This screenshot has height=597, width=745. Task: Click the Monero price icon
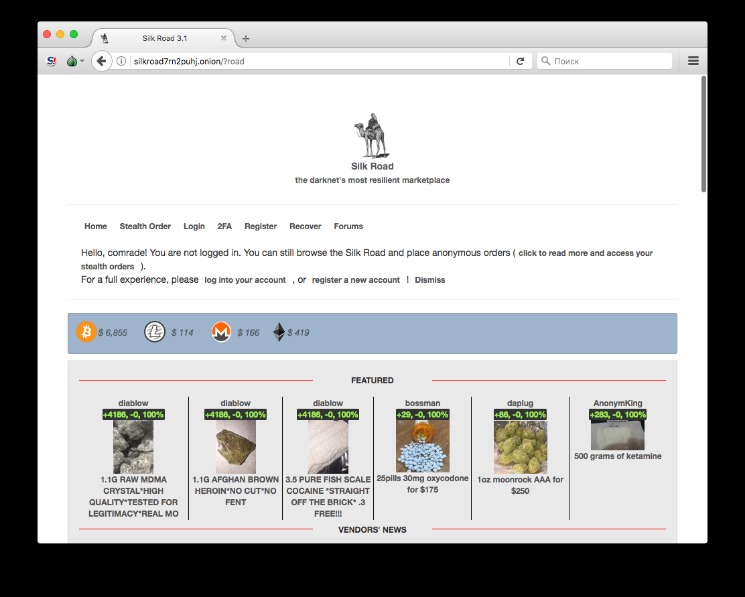(221, 332)
